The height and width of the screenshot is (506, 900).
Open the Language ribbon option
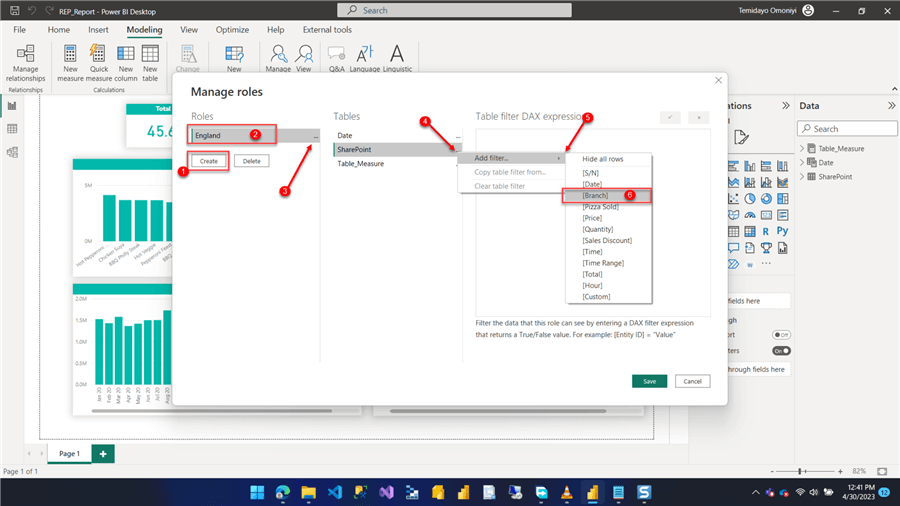[364, 59]
